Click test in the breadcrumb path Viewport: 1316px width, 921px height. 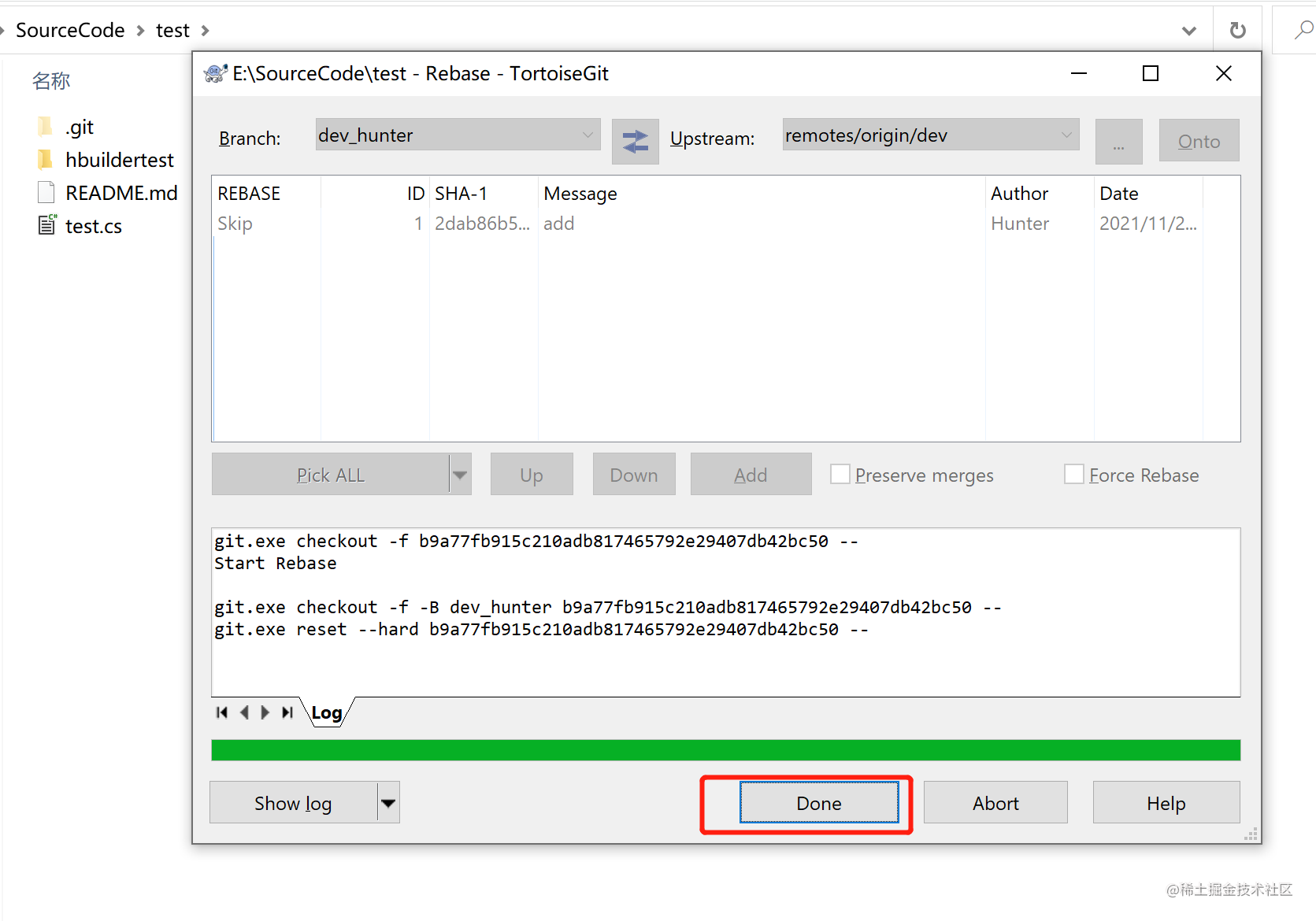pos(172,30)
